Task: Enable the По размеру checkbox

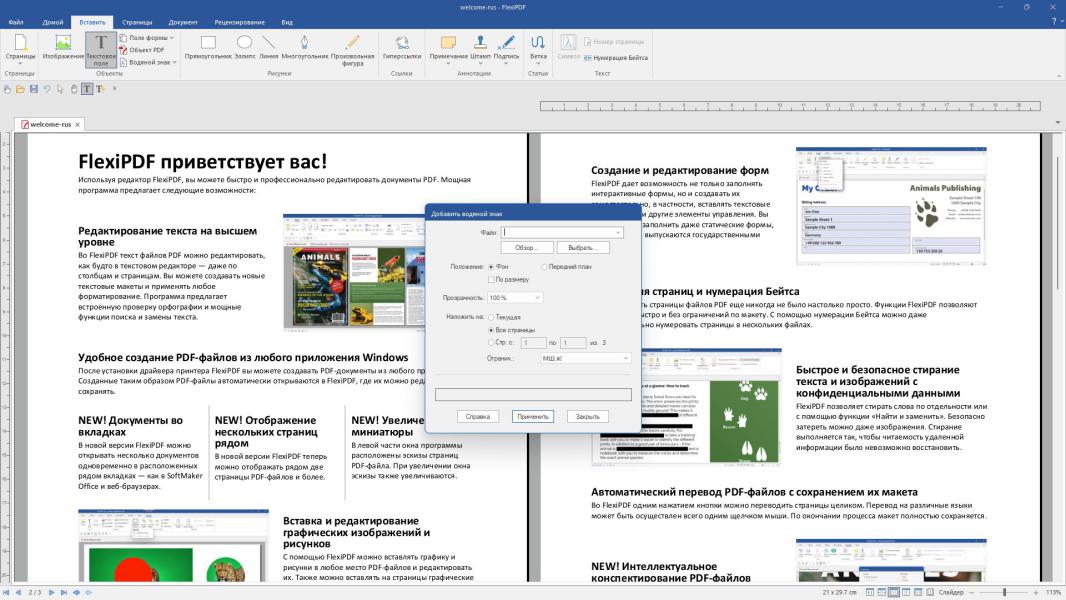Action: pos(491,280)
